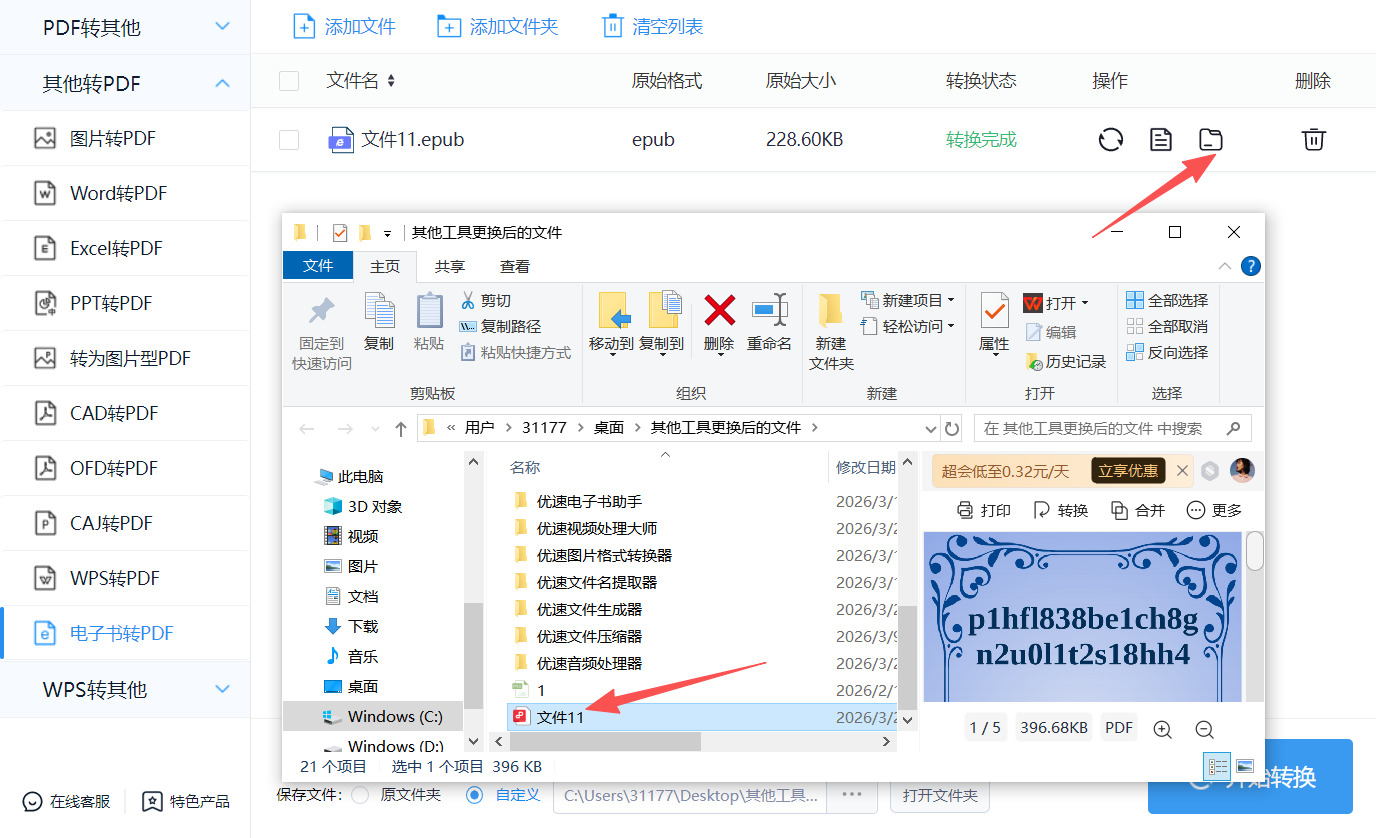Open the 属性 properties icon in ribbon
1376x838 pixels.
[994, 311]
